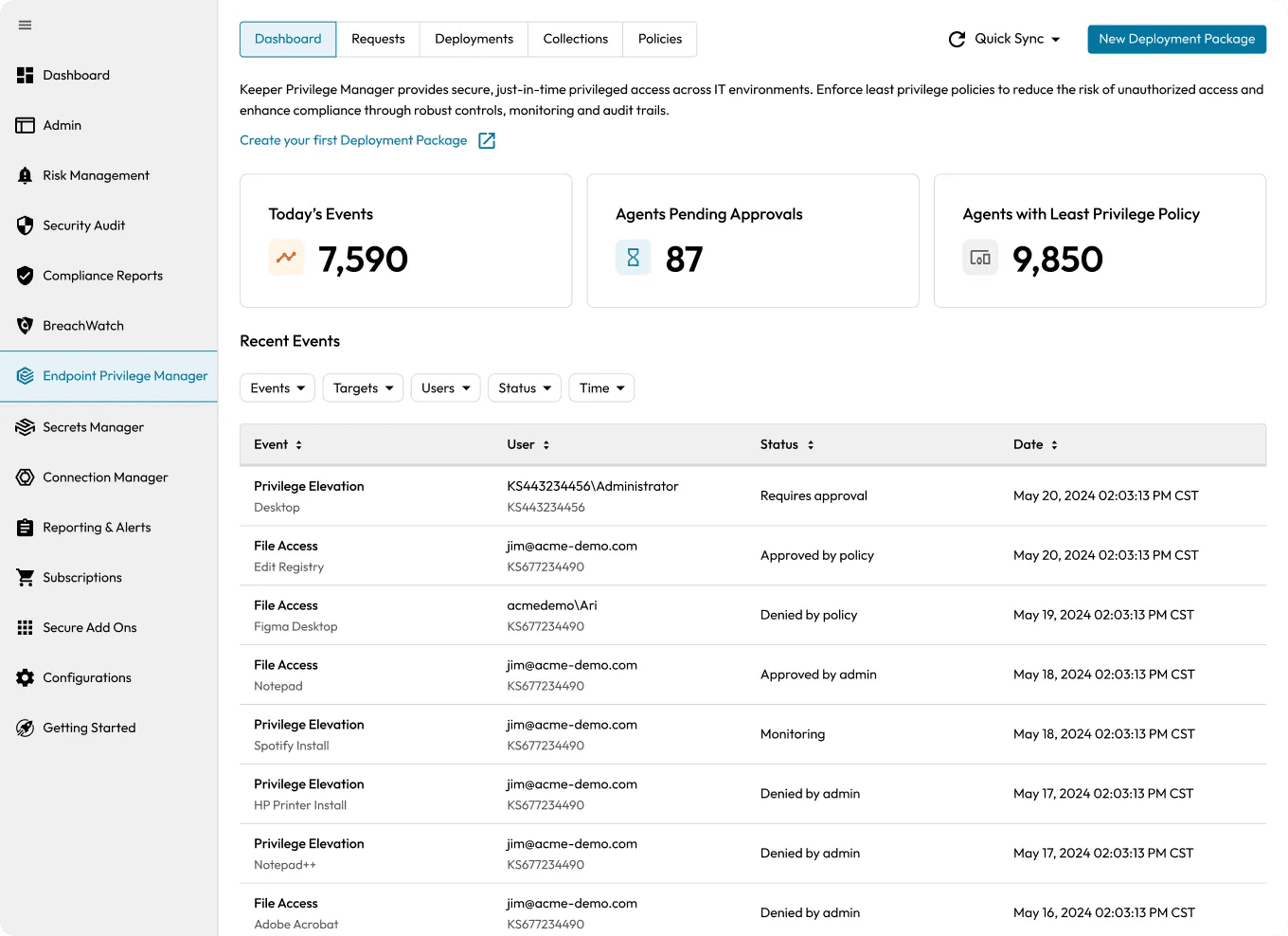1288x936 pixels.
Task: Click the pending approvals count 87
Action: point(685,259)
